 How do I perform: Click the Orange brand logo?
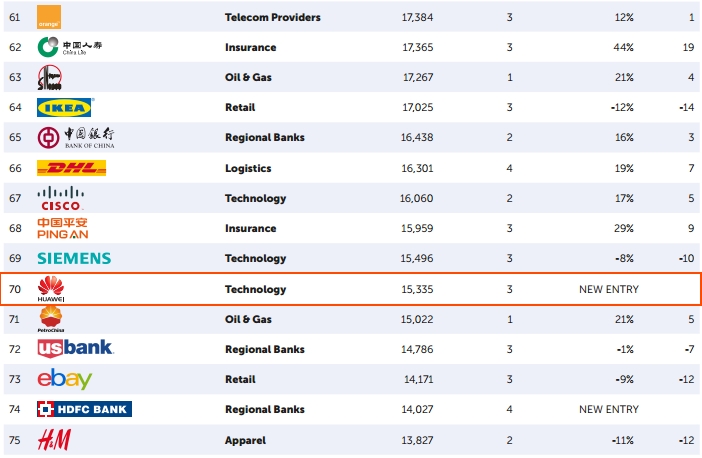pyautogui.click(x=49, y=17)
